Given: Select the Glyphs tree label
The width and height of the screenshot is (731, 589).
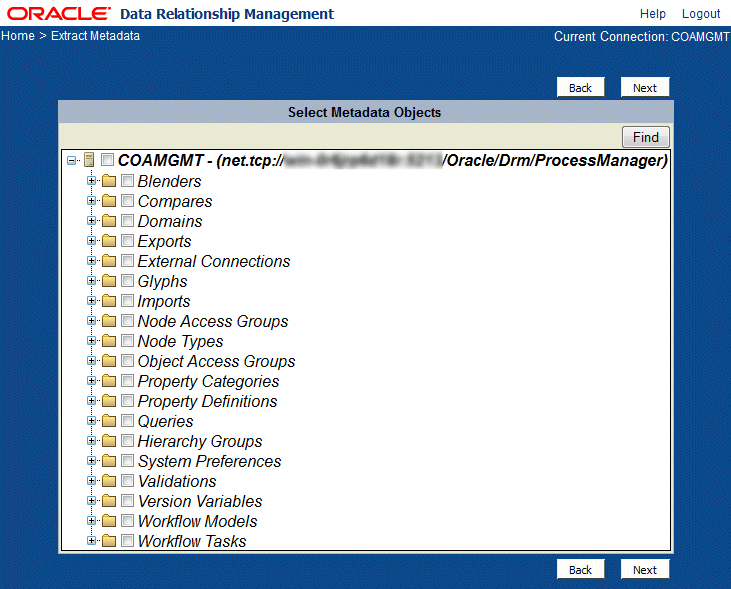Looking at the screenshot, I should 162,281.
